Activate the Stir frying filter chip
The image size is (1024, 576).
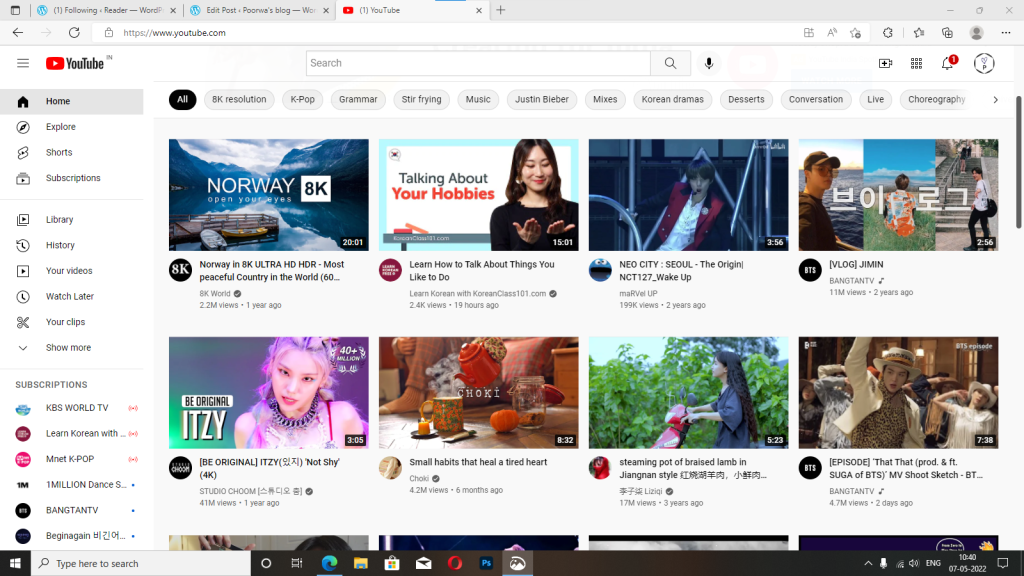pyautogui.click(x=421, y=100)
